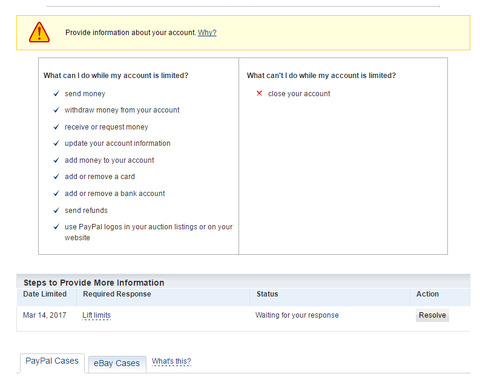
Task: Click the Waiting for your response status
Action: pyautogui.click(x=297, y=315)
